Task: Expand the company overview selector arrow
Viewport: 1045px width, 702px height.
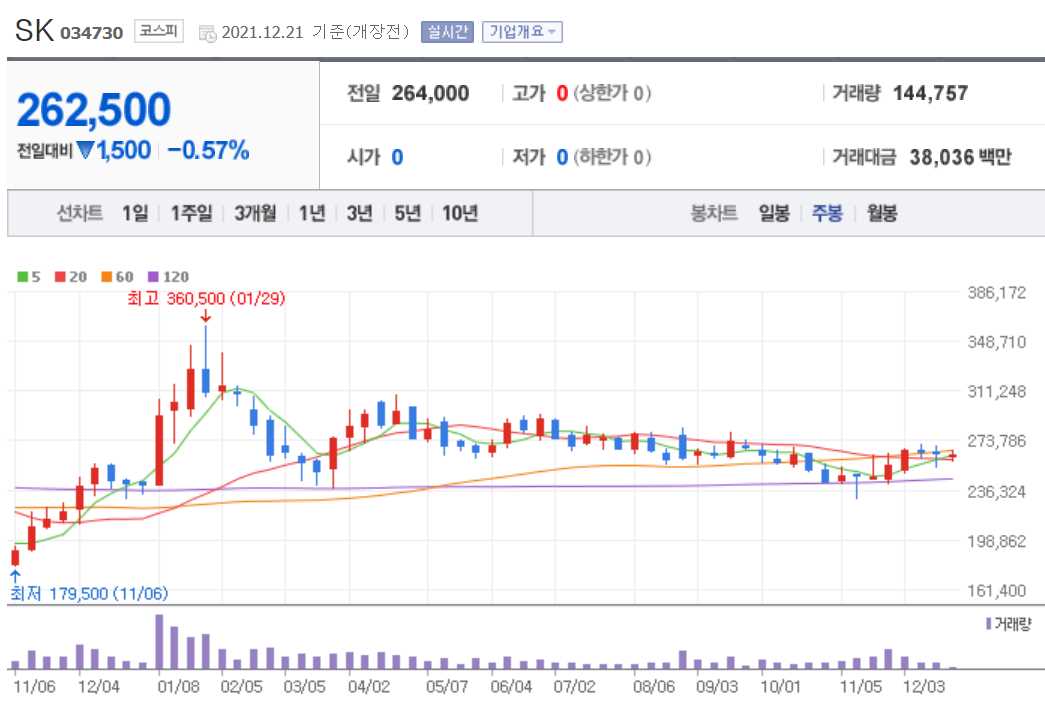Action: coord(553,31)
